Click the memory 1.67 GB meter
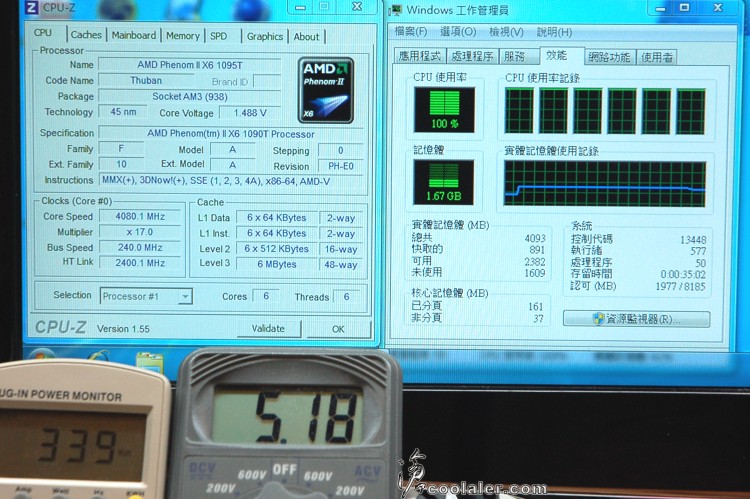 pos(443,182)
